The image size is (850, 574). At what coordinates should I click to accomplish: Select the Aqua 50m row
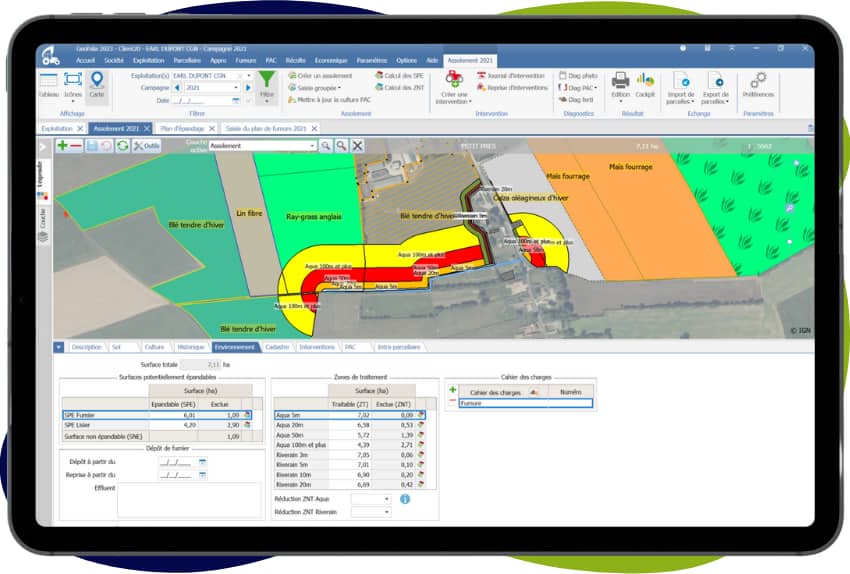pyautogui.click(x=350, y=435)
